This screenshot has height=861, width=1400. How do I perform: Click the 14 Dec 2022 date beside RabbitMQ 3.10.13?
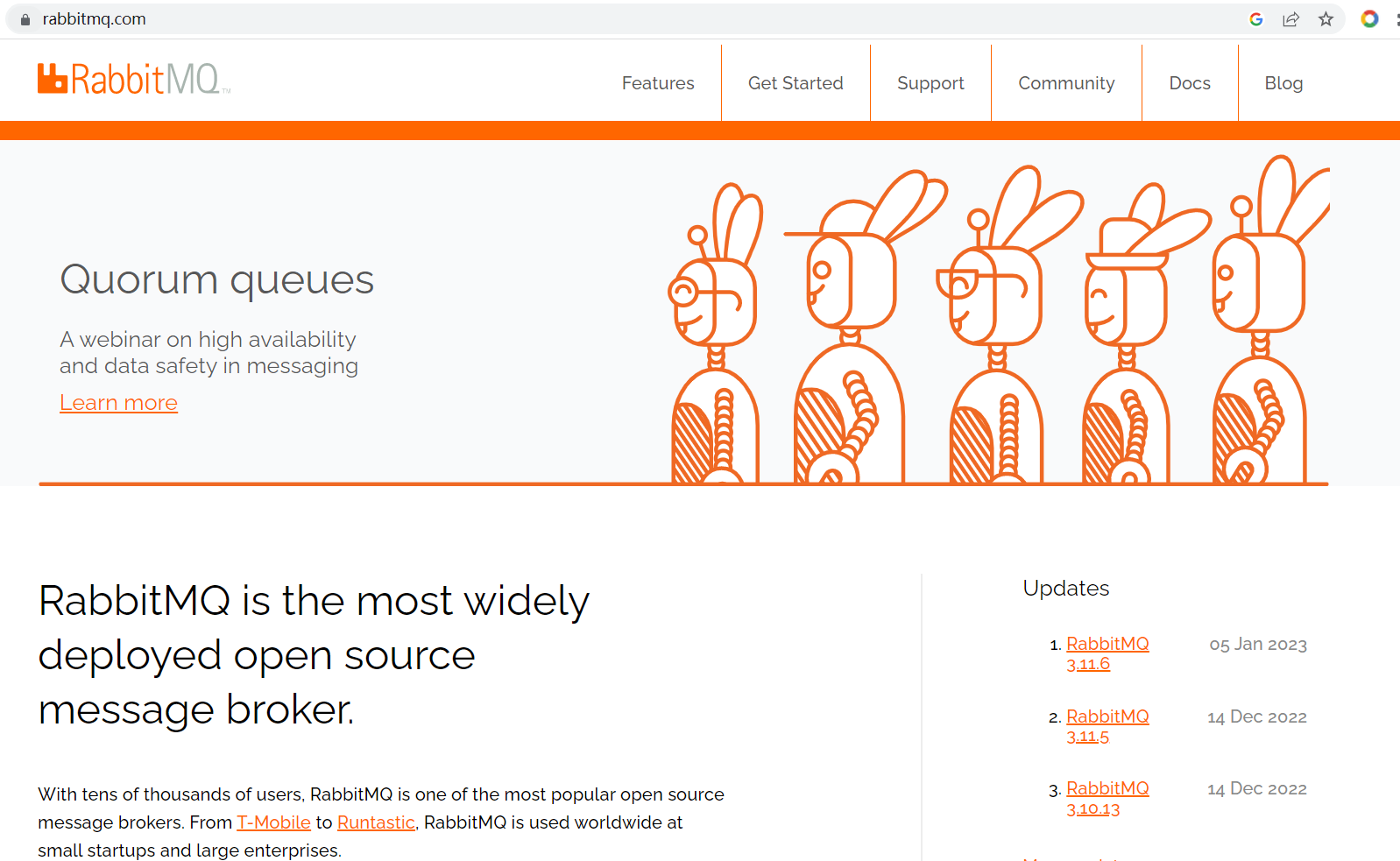point(1257,789)
